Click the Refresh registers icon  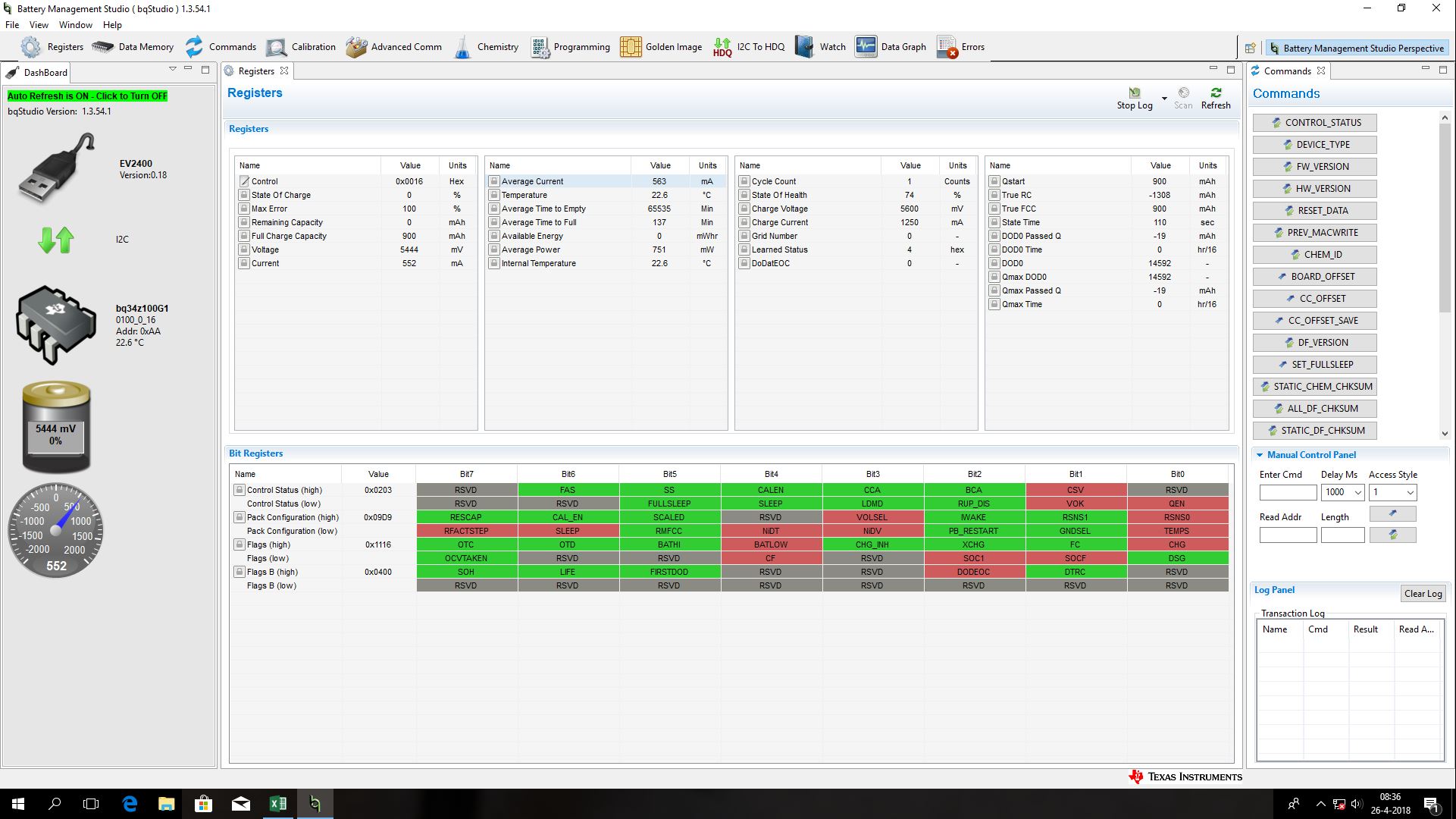[1216, 93]
